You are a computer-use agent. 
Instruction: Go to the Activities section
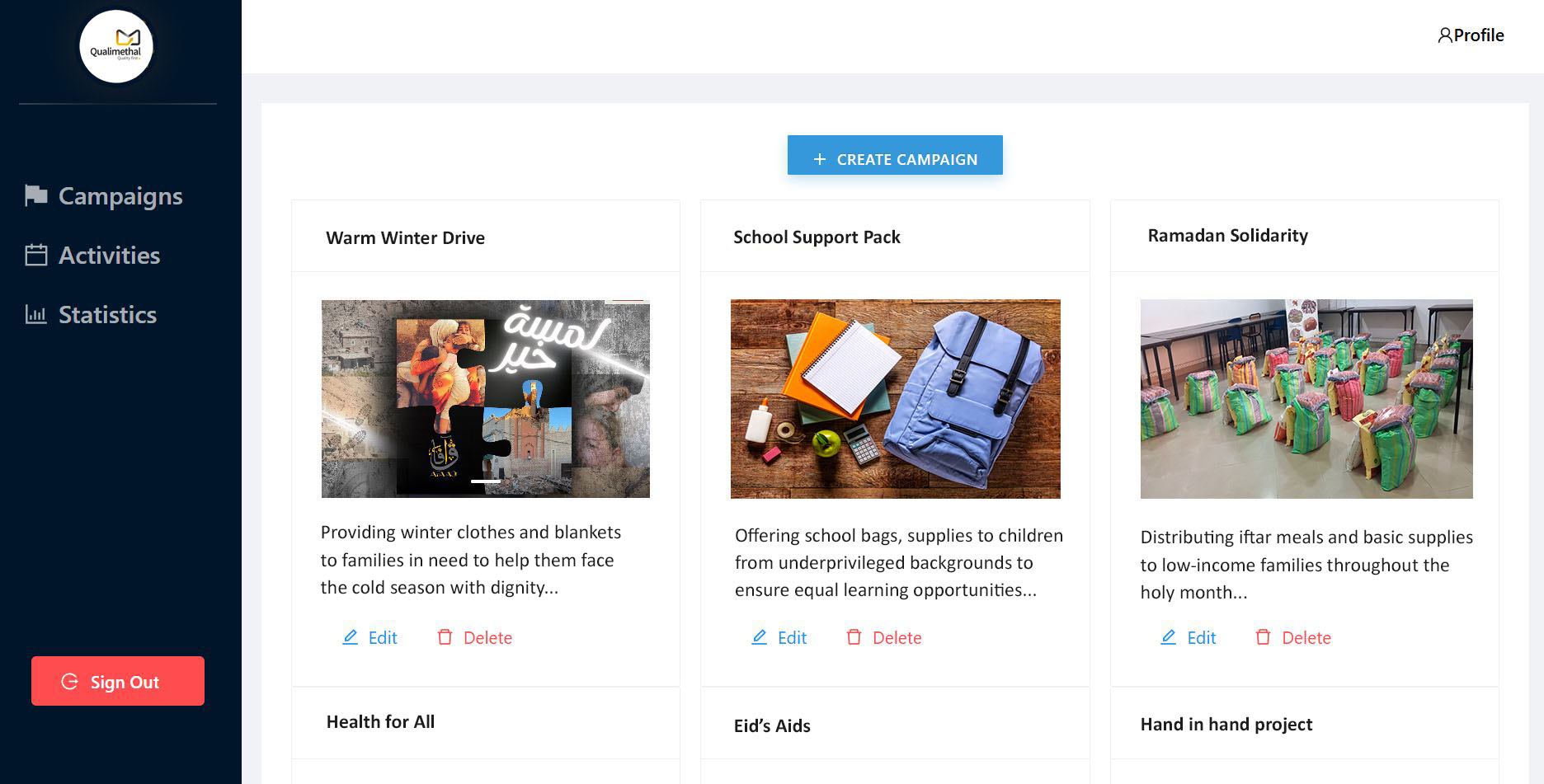109,256
